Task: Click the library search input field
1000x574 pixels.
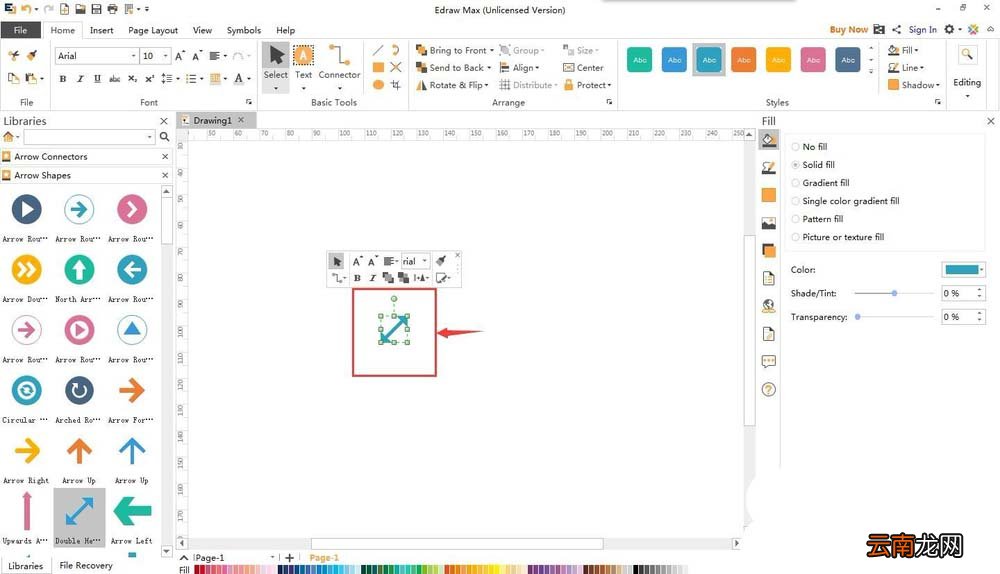Action: pos(85,136)
